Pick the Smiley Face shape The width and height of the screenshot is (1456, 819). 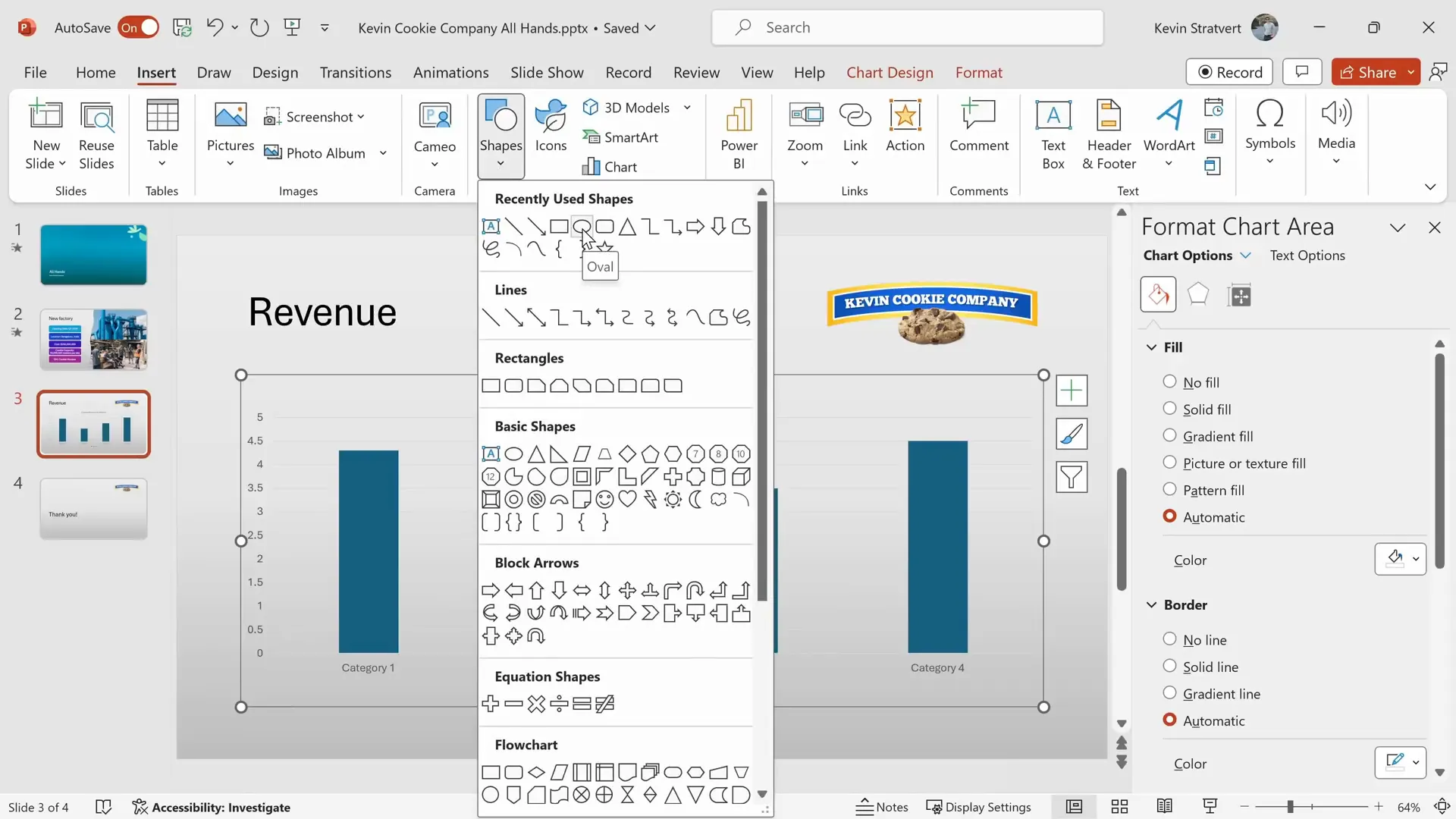[604, 499]
